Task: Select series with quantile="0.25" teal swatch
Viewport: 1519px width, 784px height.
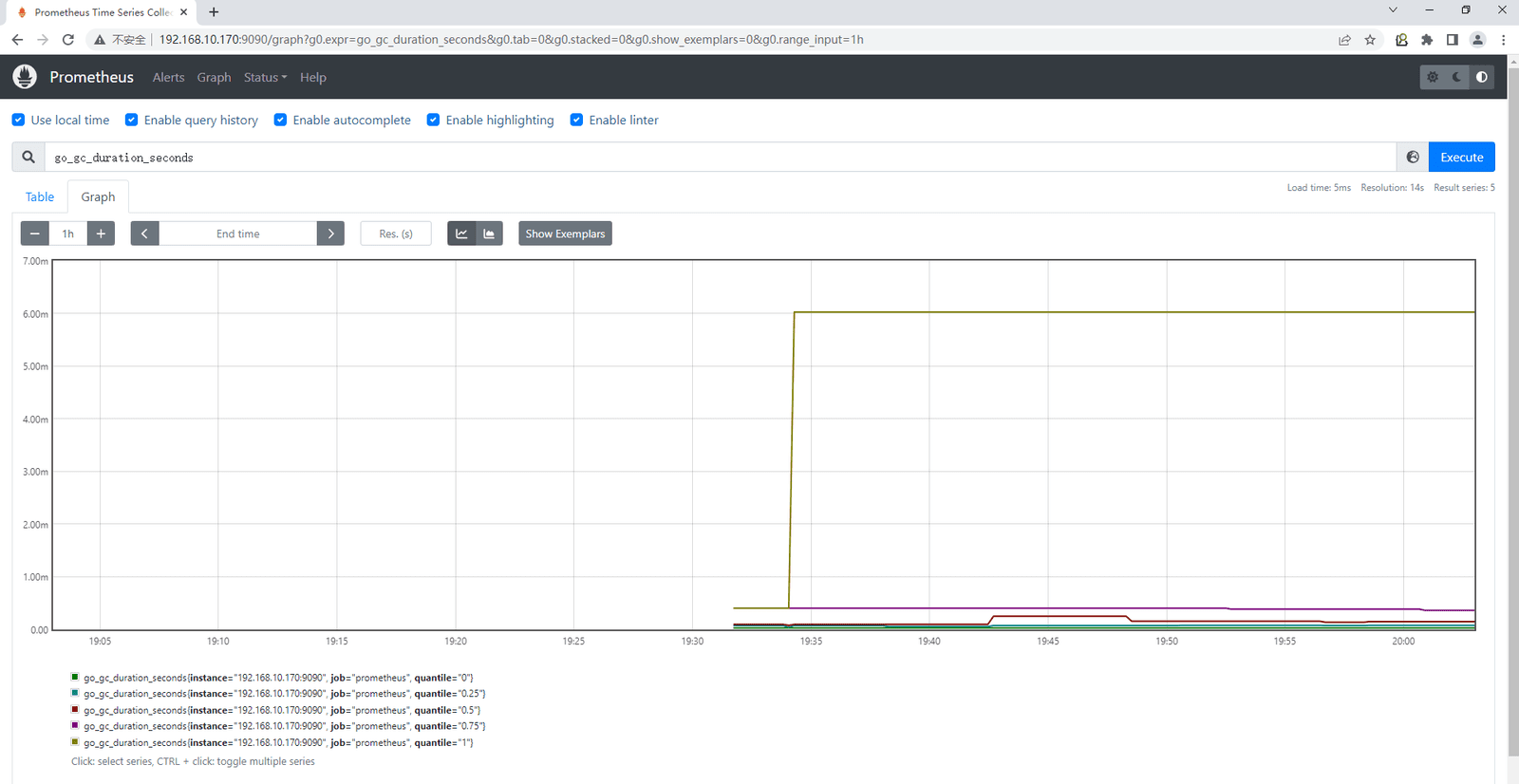Action: click(75, 693)
